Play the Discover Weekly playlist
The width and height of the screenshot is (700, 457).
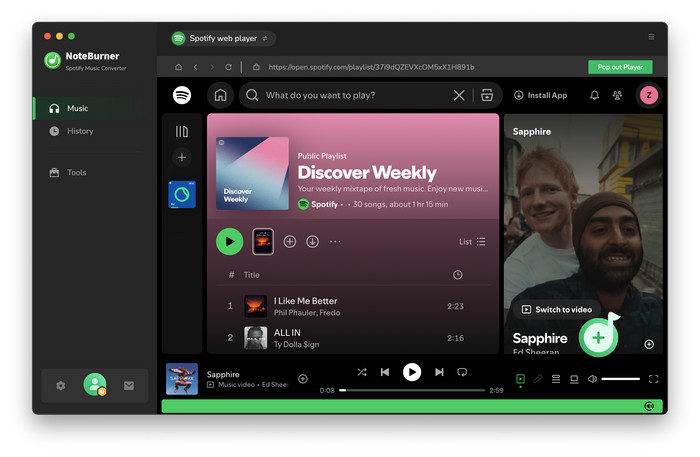[229, 241]
